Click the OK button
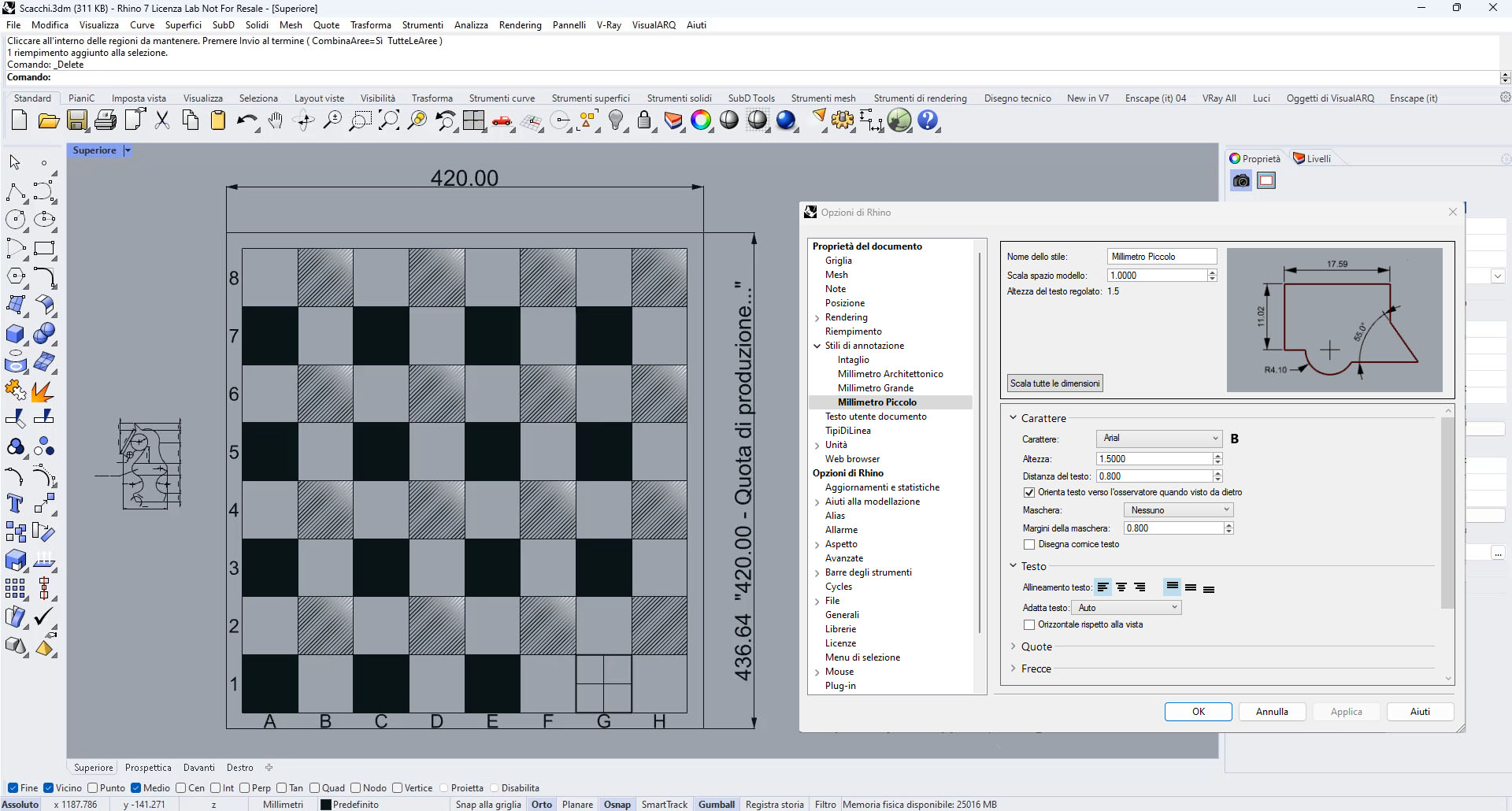Image resolution: width=1512 pixels, height=811 pixels. point(1198,712)
